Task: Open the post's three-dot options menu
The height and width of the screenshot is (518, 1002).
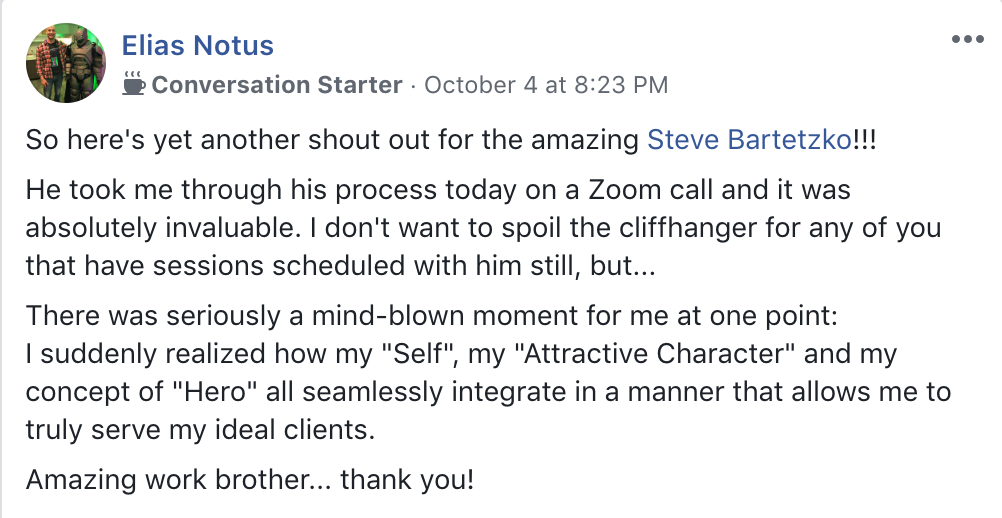Action: (967, 39)
